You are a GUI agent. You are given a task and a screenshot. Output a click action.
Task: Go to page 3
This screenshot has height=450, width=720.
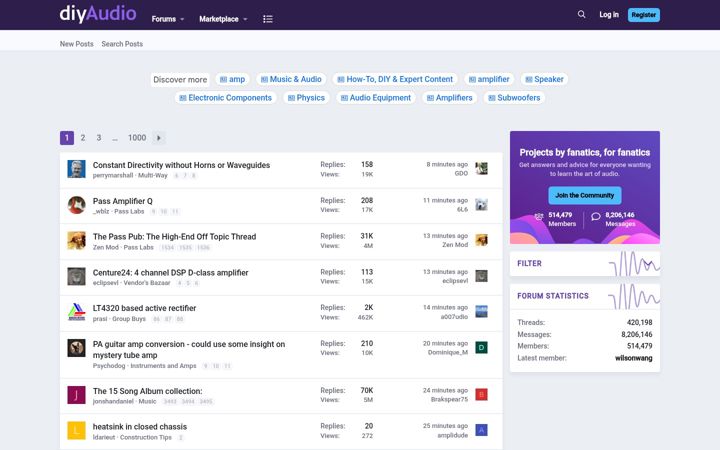pos(99,138)
